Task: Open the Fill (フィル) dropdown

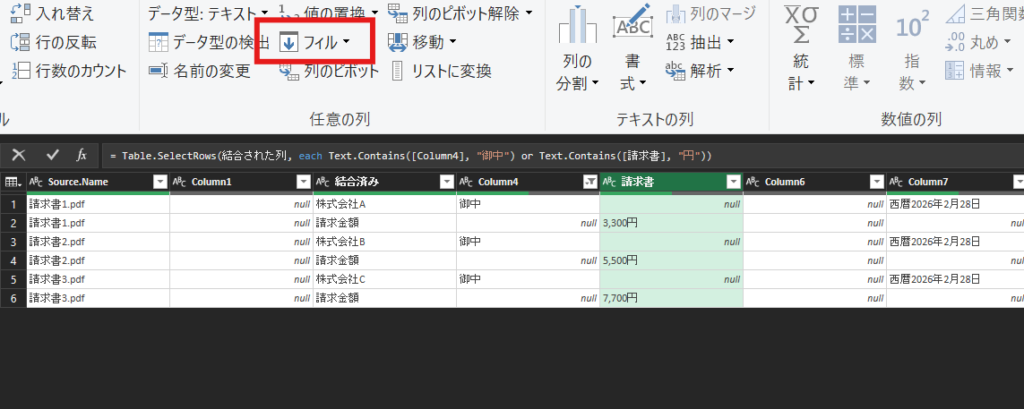Action: tap(314, 42)
